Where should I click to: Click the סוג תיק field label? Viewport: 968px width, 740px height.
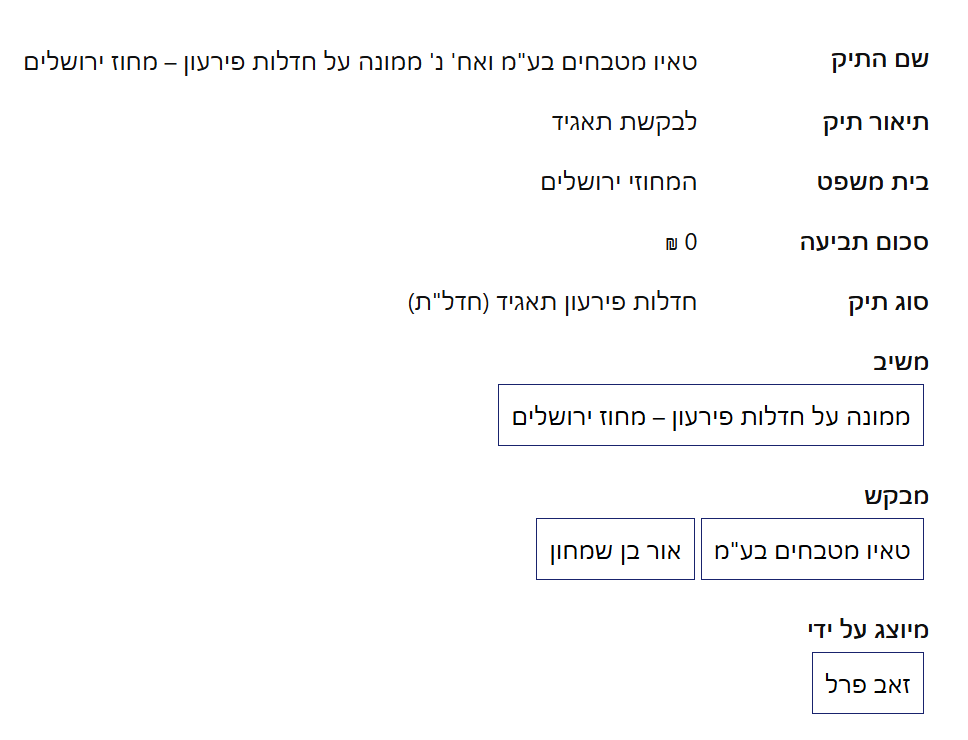pyautogui.click(x=887, y=302)
